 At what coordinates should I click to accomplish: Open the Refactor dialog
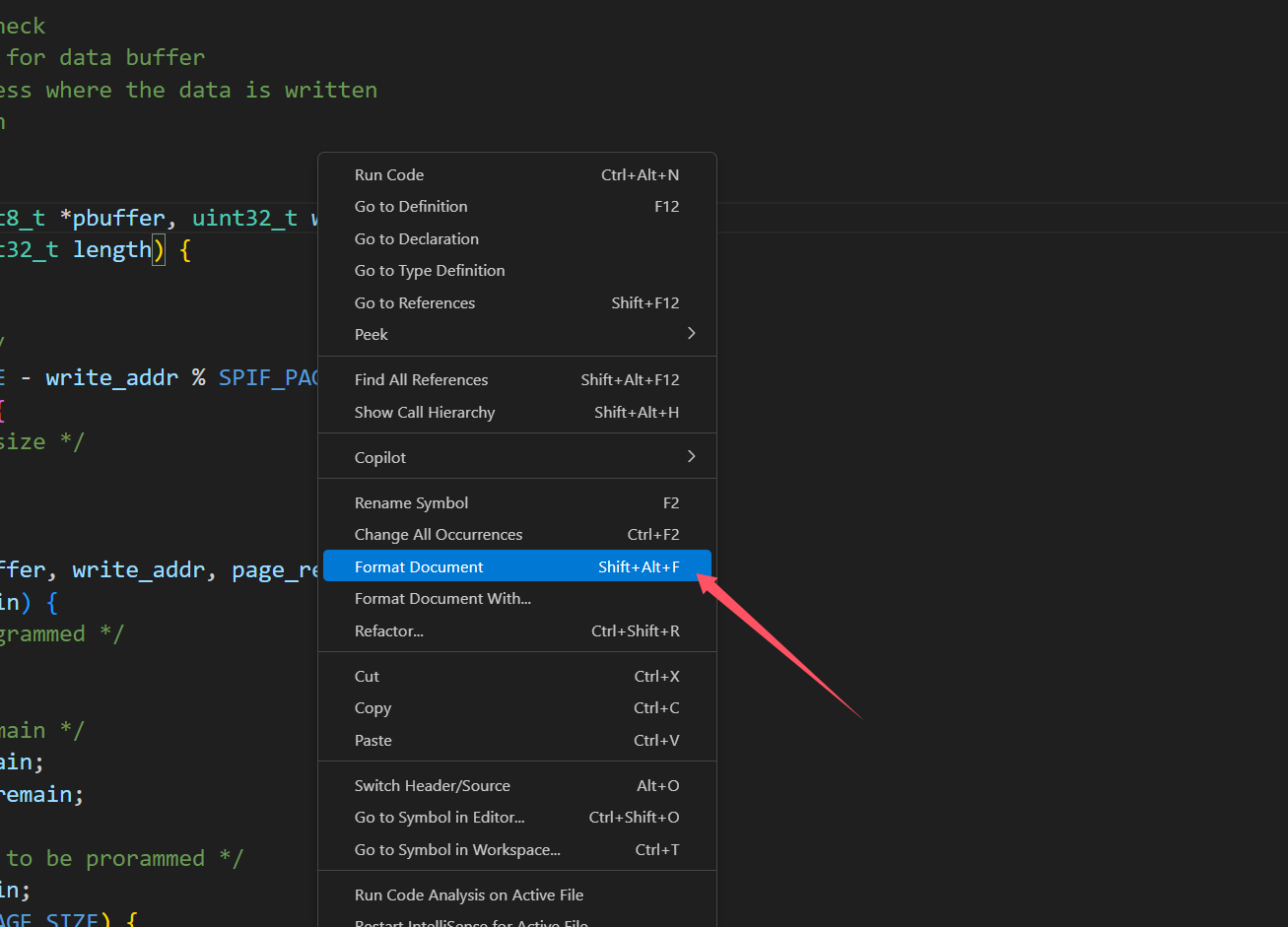(x=390, y=630)
